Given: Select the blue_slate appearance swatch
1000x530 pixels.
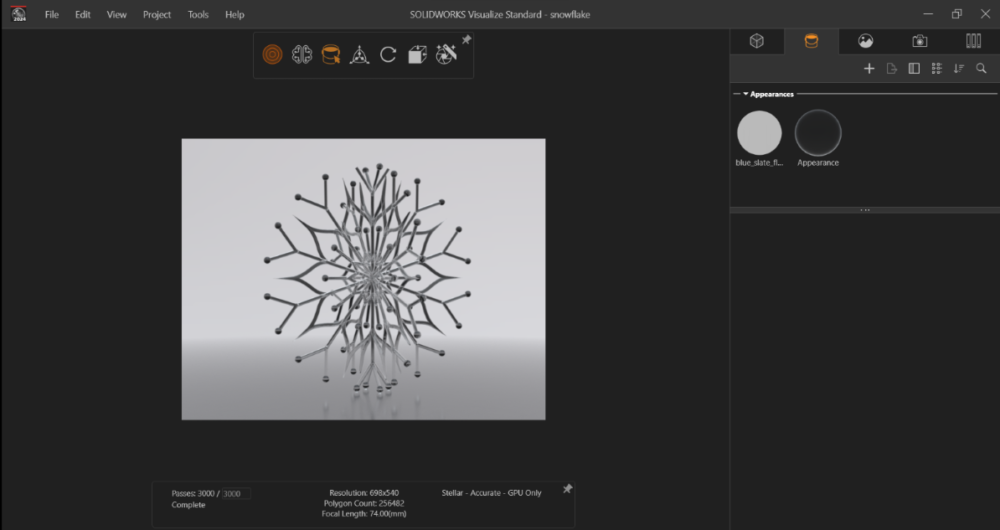Looking at the screenshot, I should click(x=759, y=133).
